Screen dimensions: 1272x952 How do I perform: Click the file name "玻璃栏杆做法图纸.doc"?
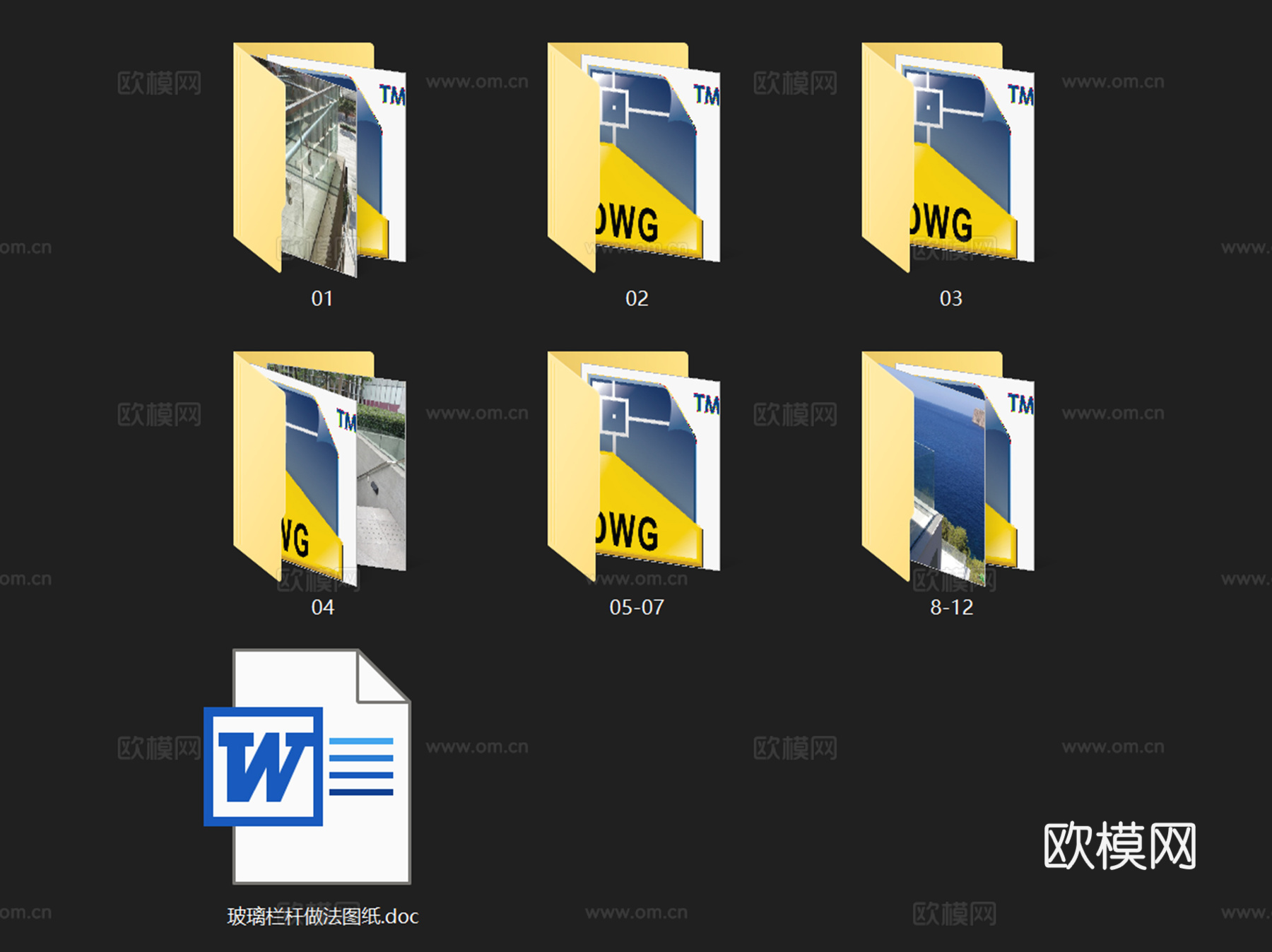[x=323, y=917]
